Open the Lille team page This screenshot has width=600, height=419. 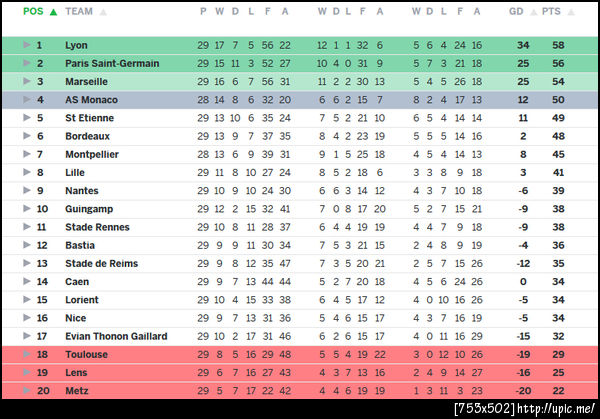76,172
